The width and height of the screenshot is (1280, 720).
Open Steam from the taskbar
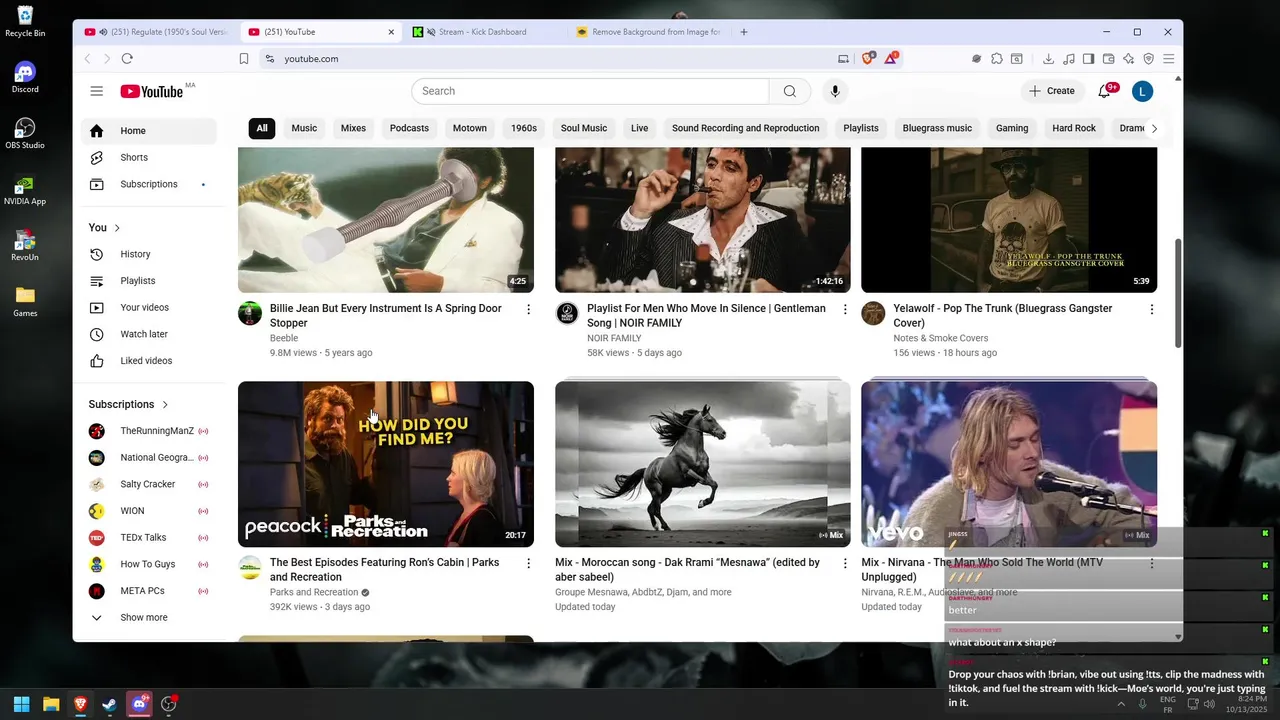(109, 704)
